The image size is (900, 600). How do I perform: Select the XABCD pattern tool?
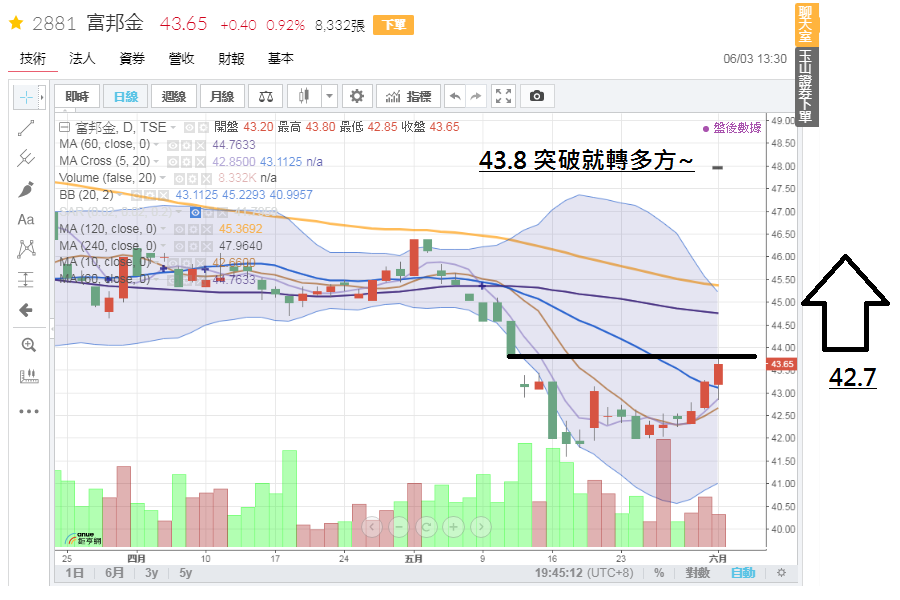[26, 249]
